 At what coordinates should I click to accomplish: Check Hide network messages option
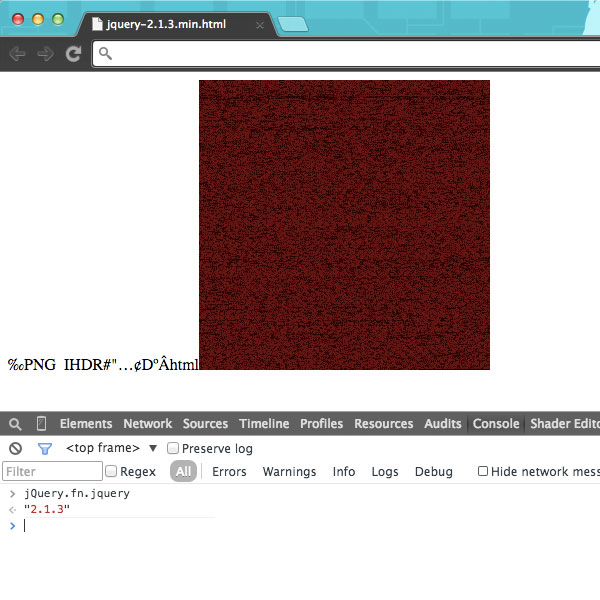pyautogui.click(x=484, y=472)
